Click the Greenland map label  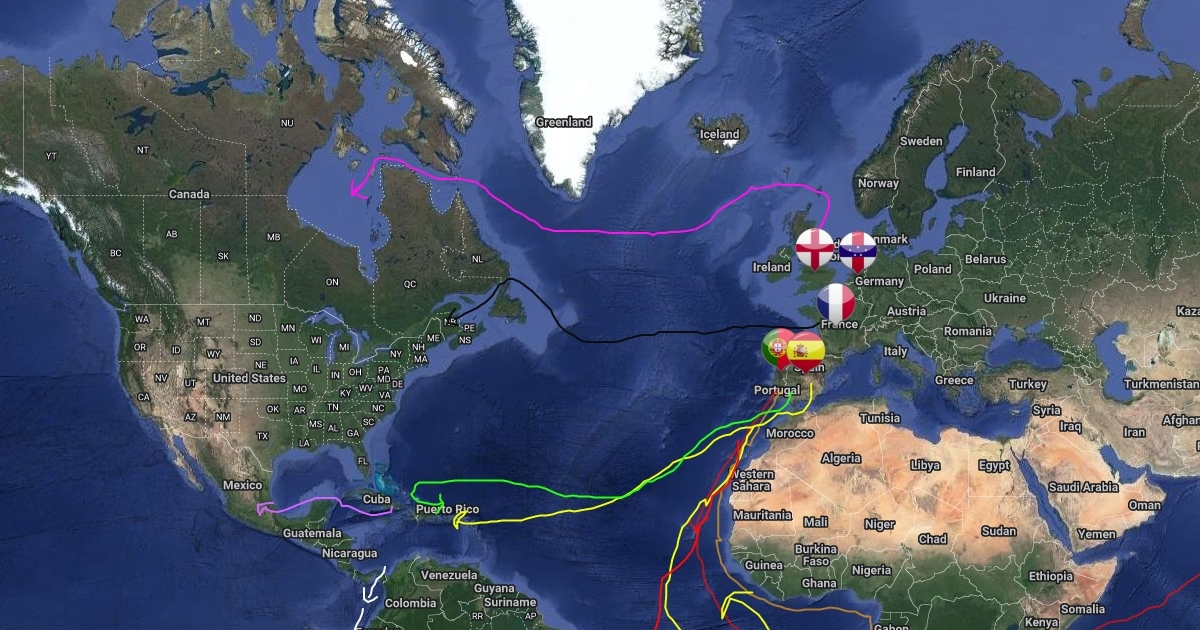(564, 122)
